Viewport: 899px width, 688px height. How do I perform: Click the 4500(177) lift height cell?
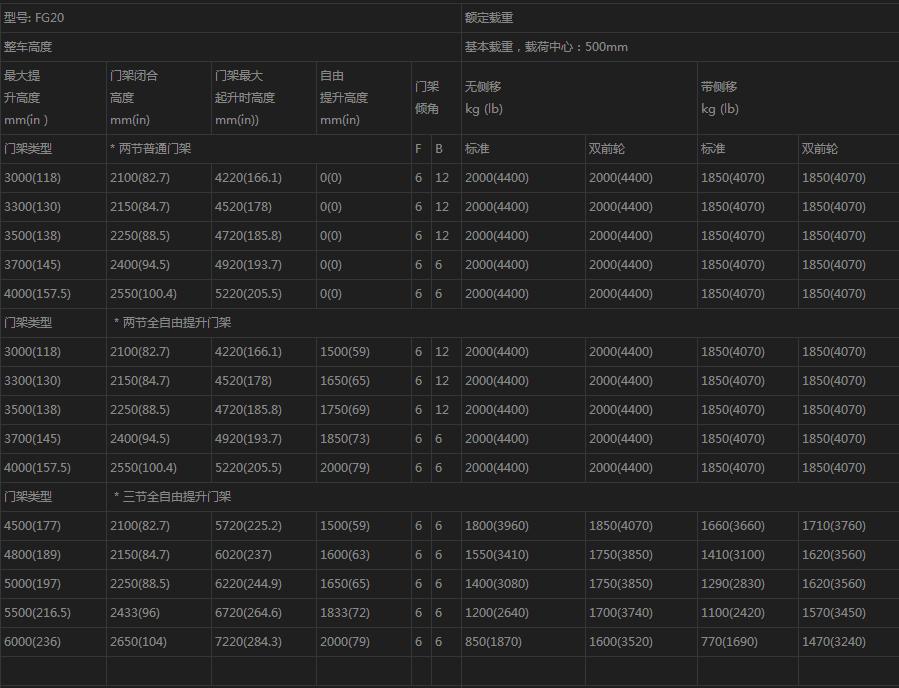point(32,526)
